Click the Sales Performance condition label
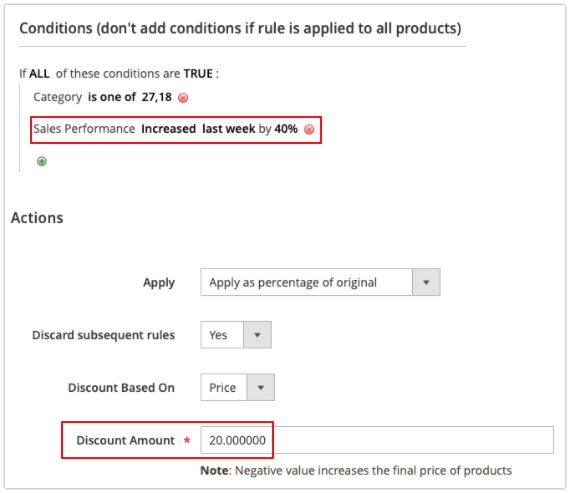This screenshot has width=570, height=493. point(84,129)
